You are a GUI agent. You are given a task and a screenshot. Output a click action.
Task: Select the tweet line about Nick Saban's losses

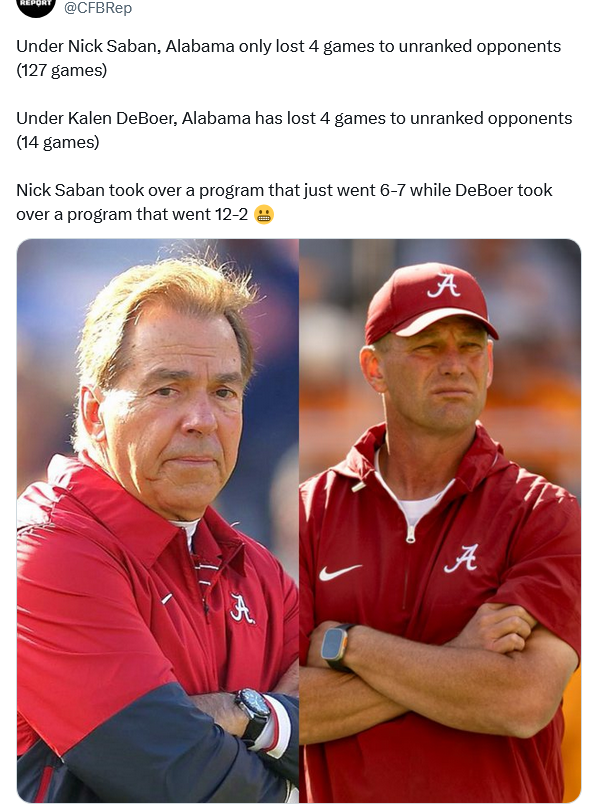point(288,46)
